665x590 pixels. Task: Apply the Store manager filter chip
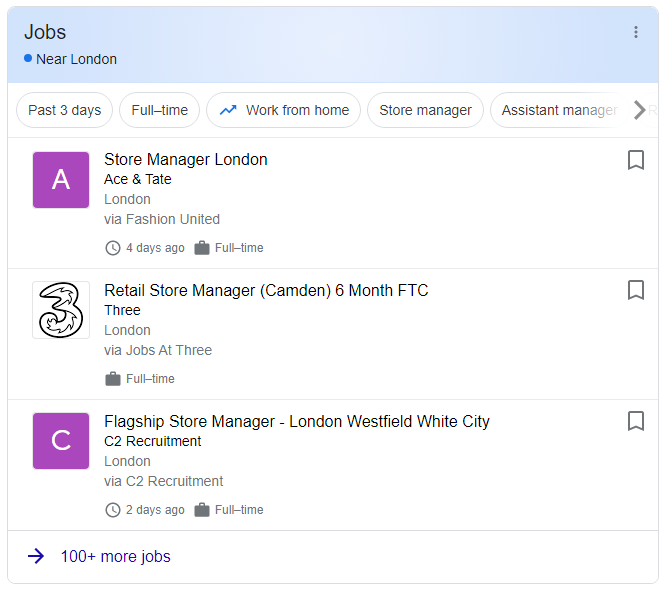(x=425, y=110)
